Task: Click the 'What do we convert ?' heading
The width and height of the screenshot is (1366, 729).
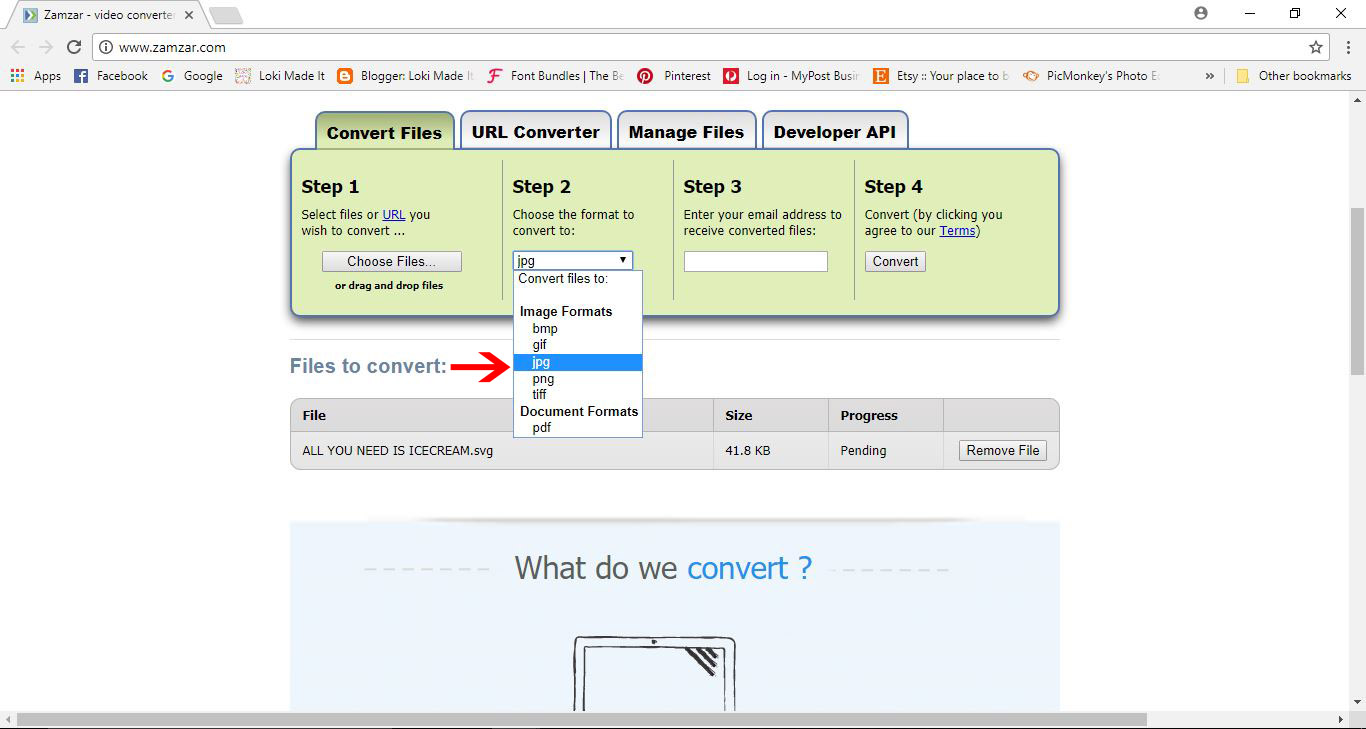Action: pos(663,568)
